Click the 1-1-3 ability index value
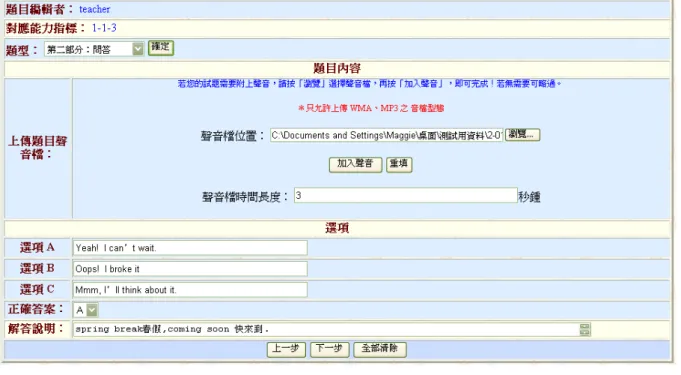This screenshot has height=375, width=681. point(104,28)
